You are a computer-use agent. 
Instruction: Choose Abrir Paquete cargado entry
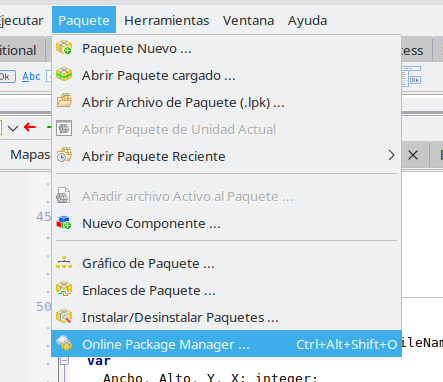226,75
